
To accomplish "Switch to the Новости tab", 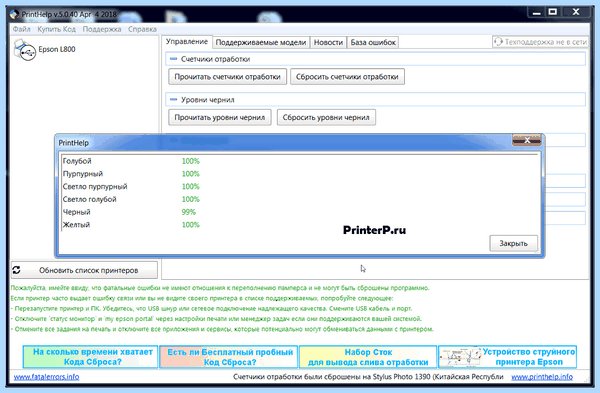I will pyautogui.click(x=328, y=42).
